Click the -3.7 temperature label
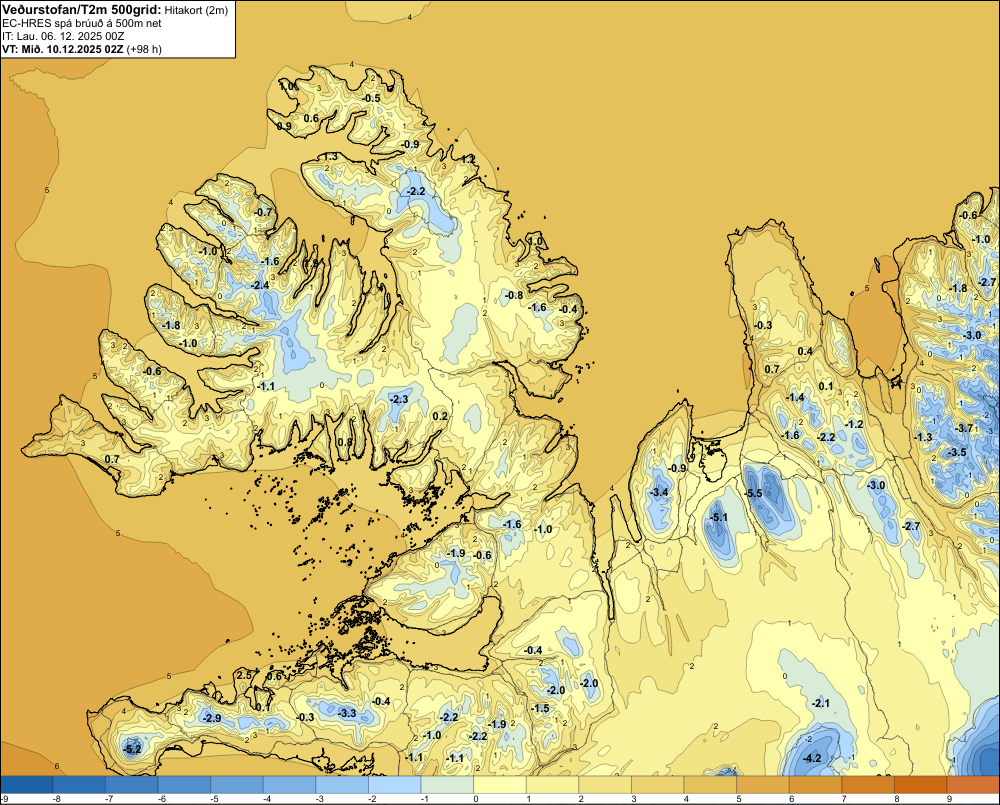1000x805 pixels. point(965,428)
